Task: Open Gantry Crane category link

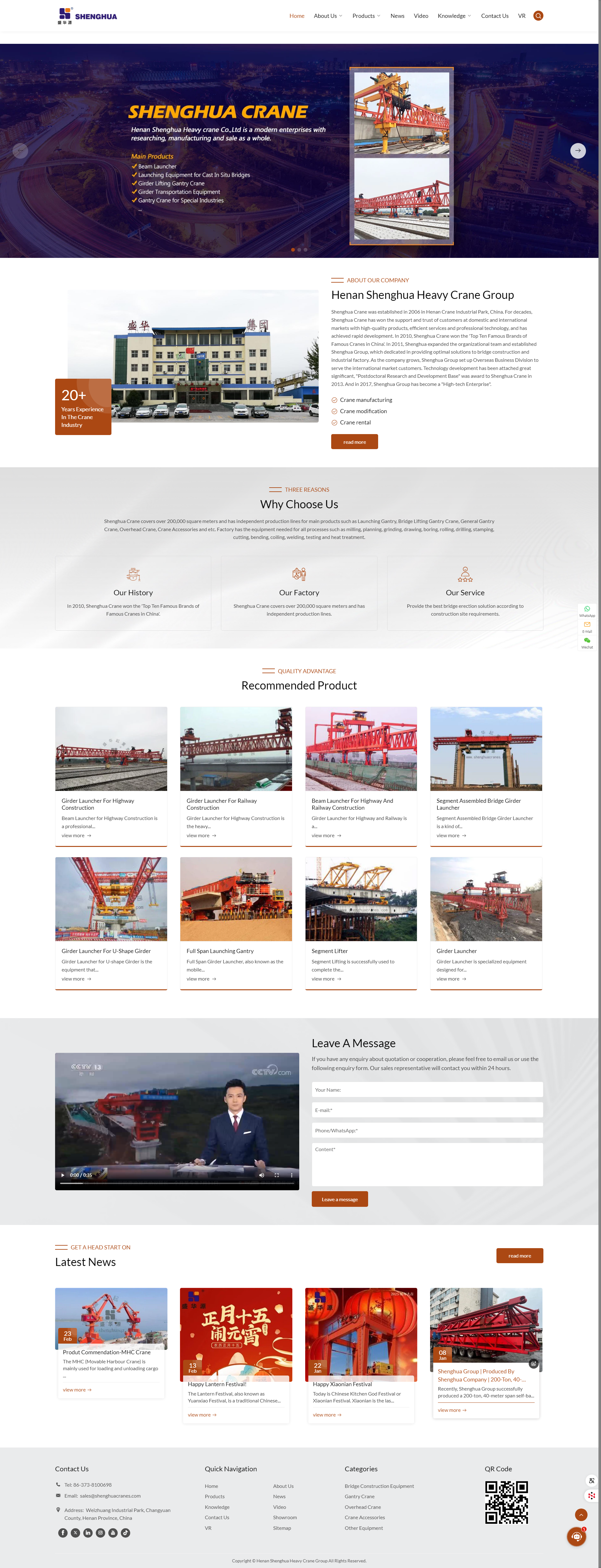Action: click(359, 1496)
